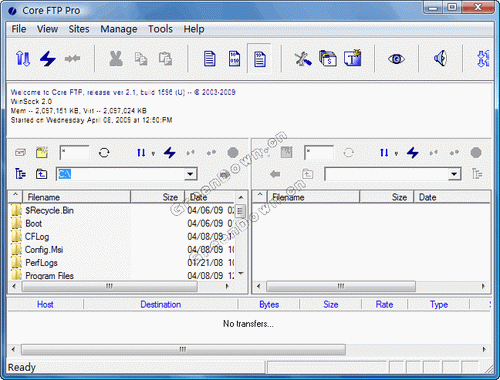
Task: Select auto transfer mode icon
Action: point(259,59)
